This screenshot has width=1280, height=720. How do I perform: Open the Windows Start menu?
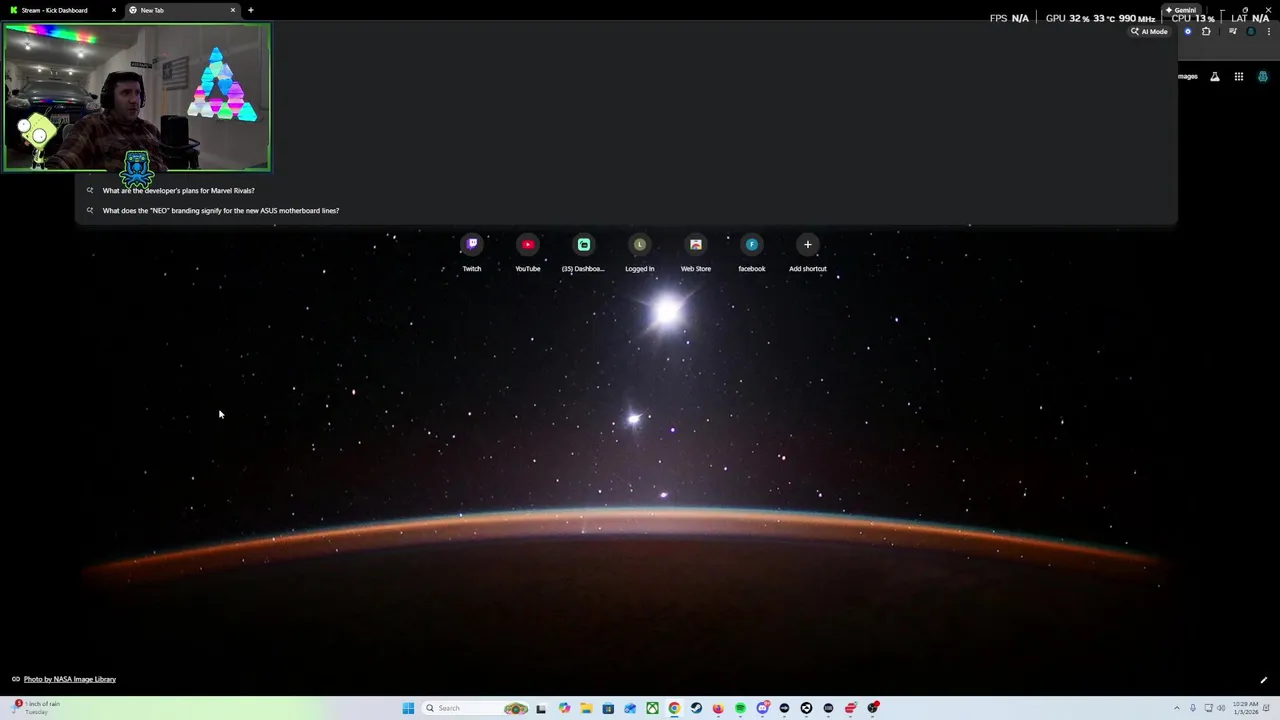pyautogui.click(x=408, y=708)
